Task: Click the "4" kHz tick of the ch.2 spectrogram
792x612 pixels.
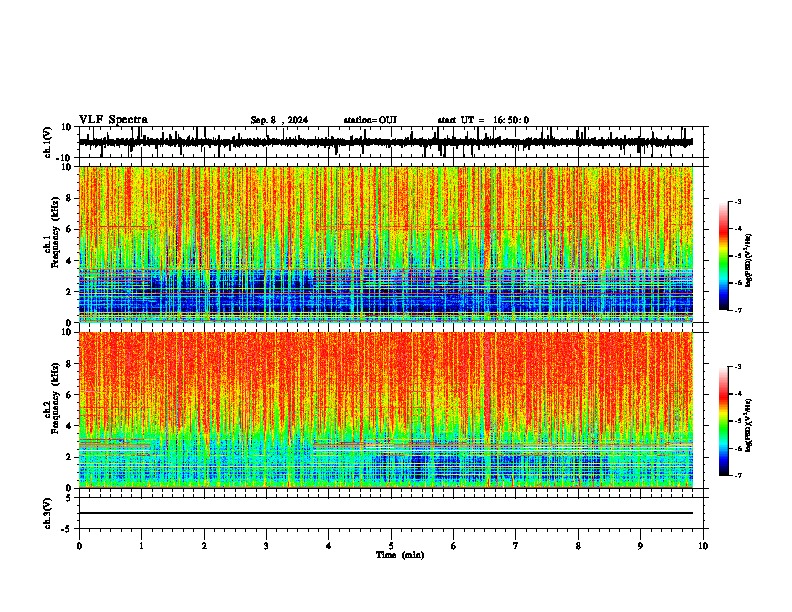Action: (69, 426)
